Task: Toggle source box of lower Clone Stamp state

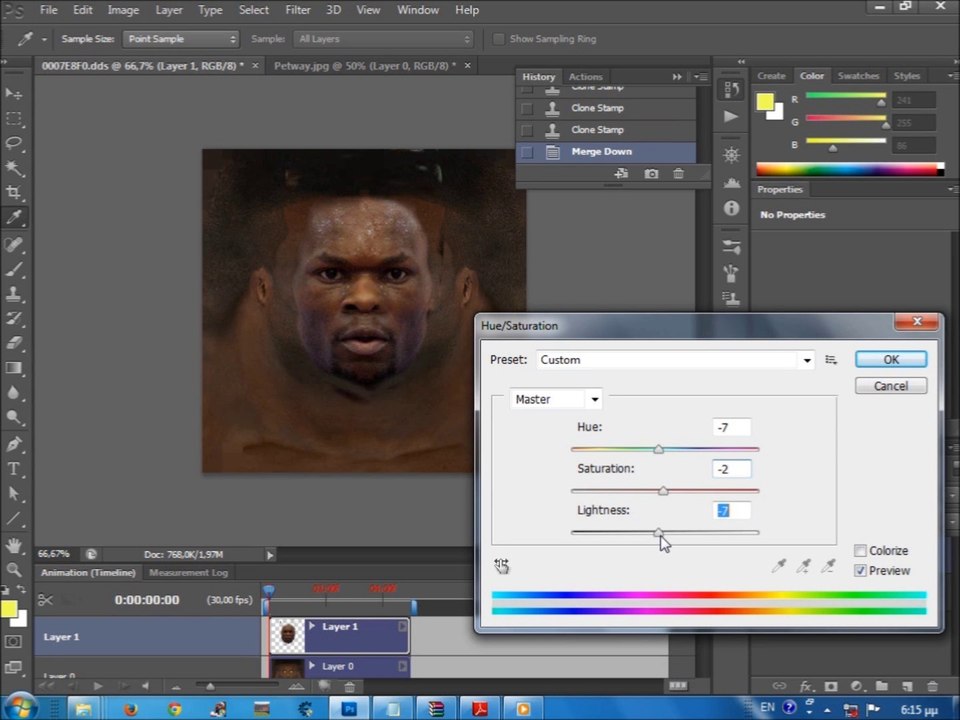Action: pyautogui.click(x=527, y=130)
